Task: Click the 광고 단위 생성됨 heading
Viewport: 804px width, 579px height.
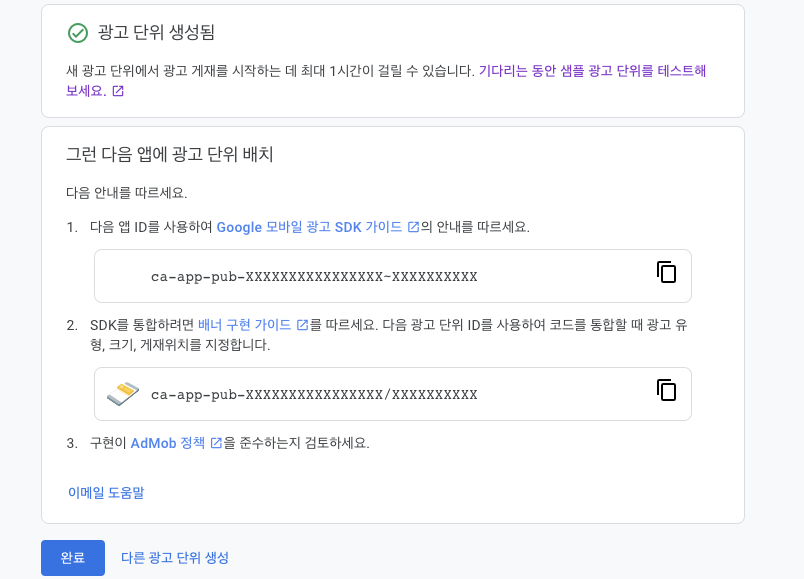Action: 156,33
